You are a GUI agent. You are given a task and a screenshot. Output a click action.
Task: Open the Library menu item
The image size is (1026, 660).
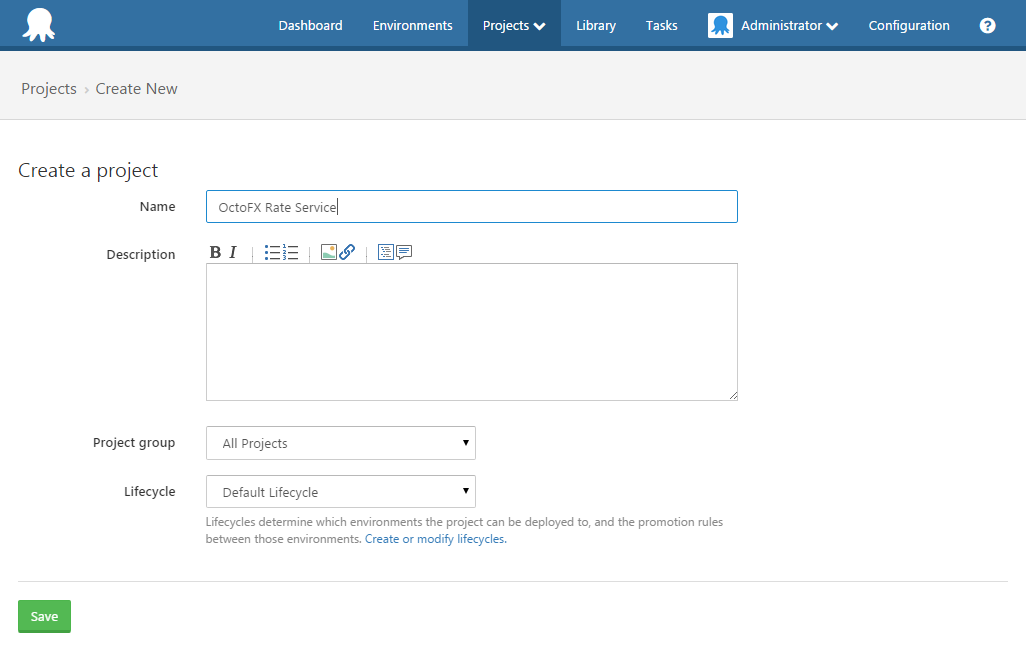595,25
